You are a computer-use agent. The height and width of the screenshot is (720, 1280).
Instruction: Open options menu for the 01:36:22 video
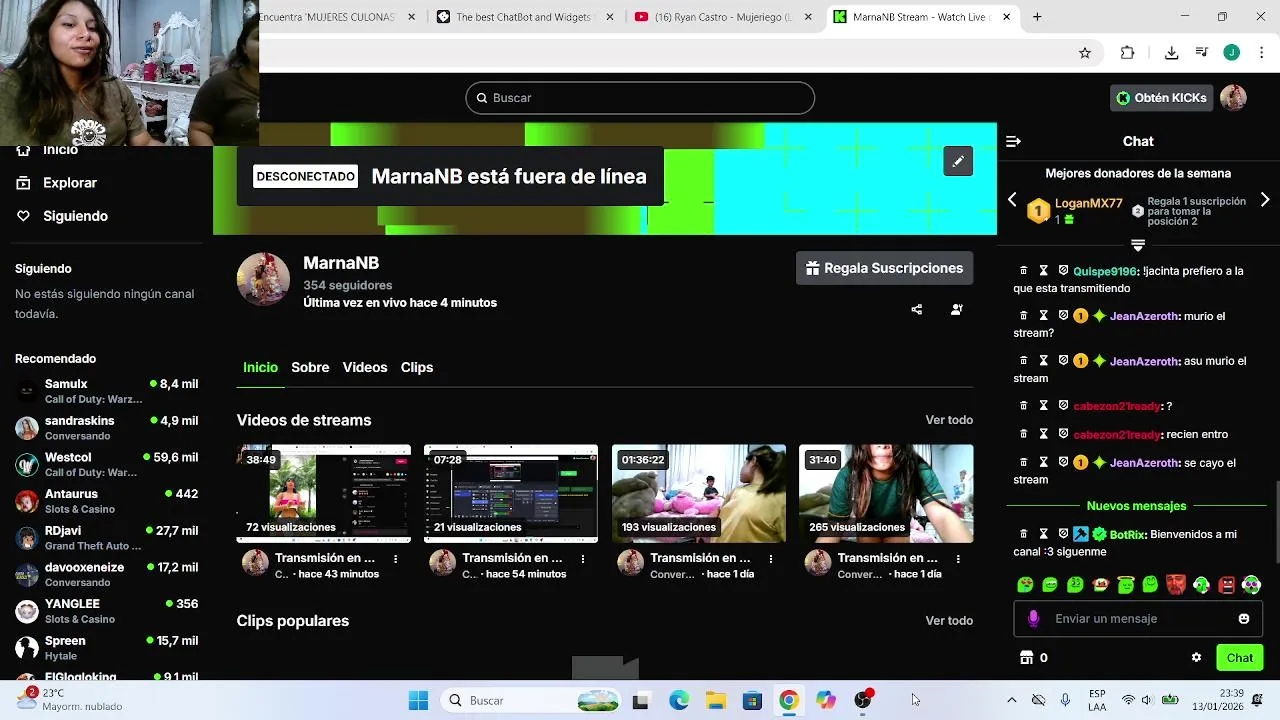click(771, 559)
